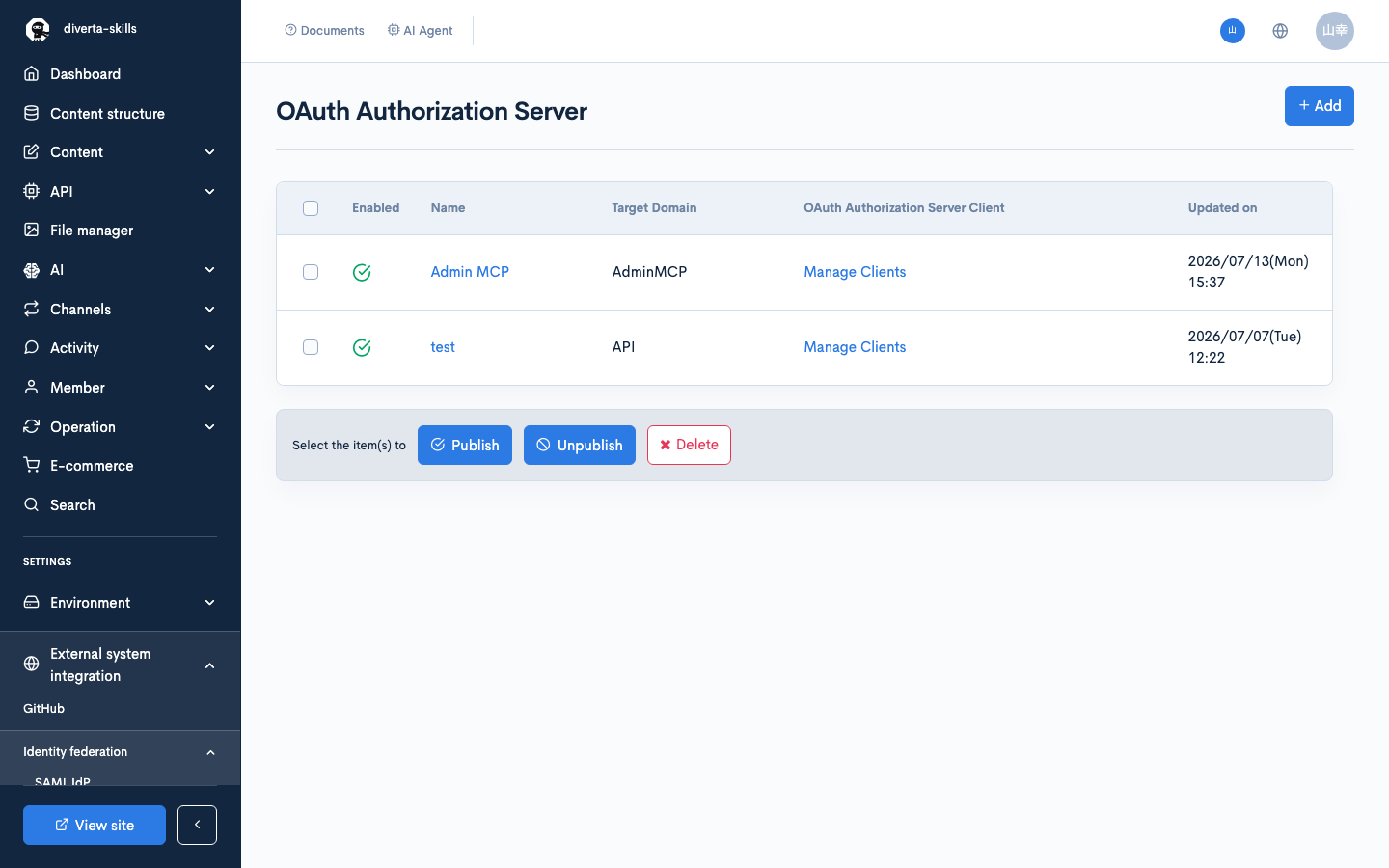Tick the Admin MCP row checkbox
Screen dimensions: 1389x868
[x=311, y=272]
